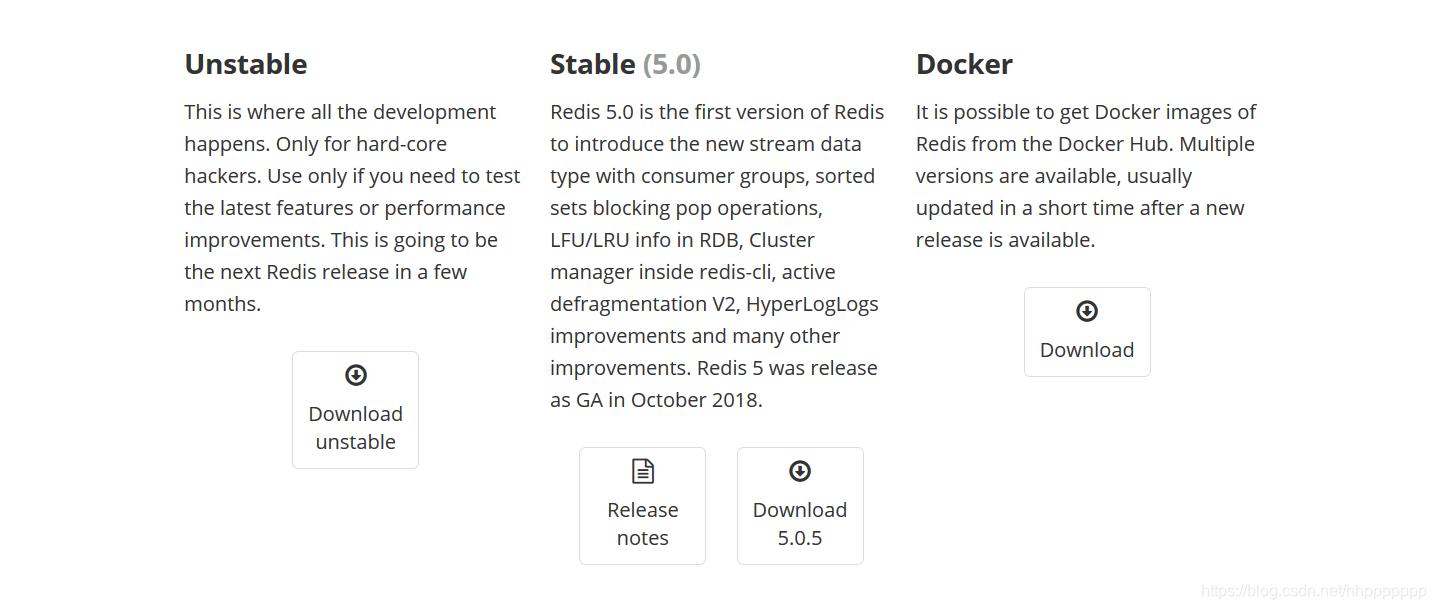The height and width of the screenshot is (609, 1436).
Task: Select the "Unstable" section heading
Action: pos(246,64)
